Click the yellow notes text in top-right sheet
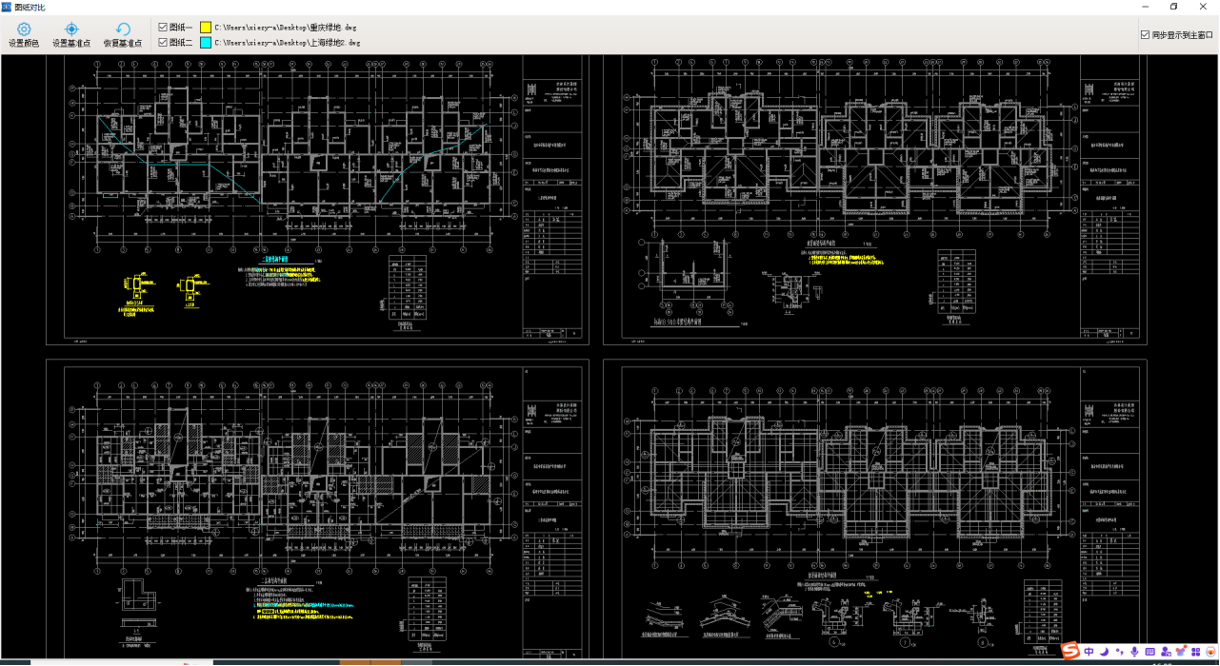The height and width of the screenshot is (666, 1220). tap(845, 262)
